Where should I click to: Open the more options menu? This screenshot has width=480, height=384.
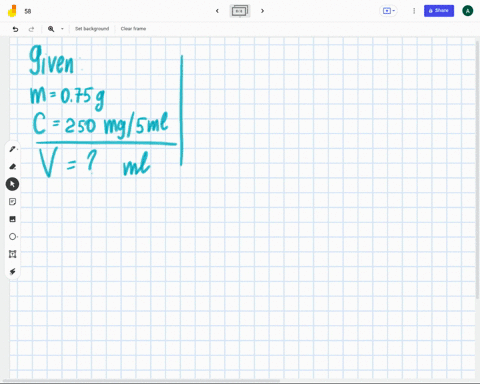[x=414, y=11]
